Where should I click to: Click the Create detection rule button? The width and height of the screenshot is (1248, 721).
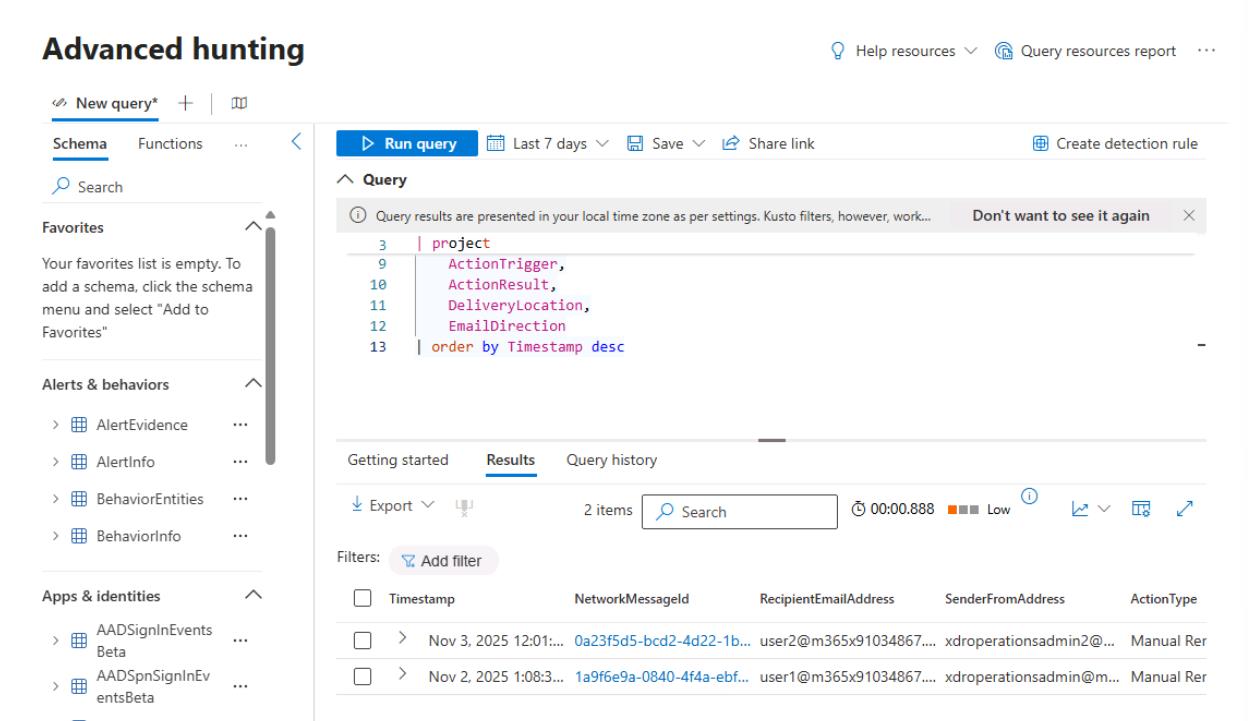click(x=1114, y=144)
